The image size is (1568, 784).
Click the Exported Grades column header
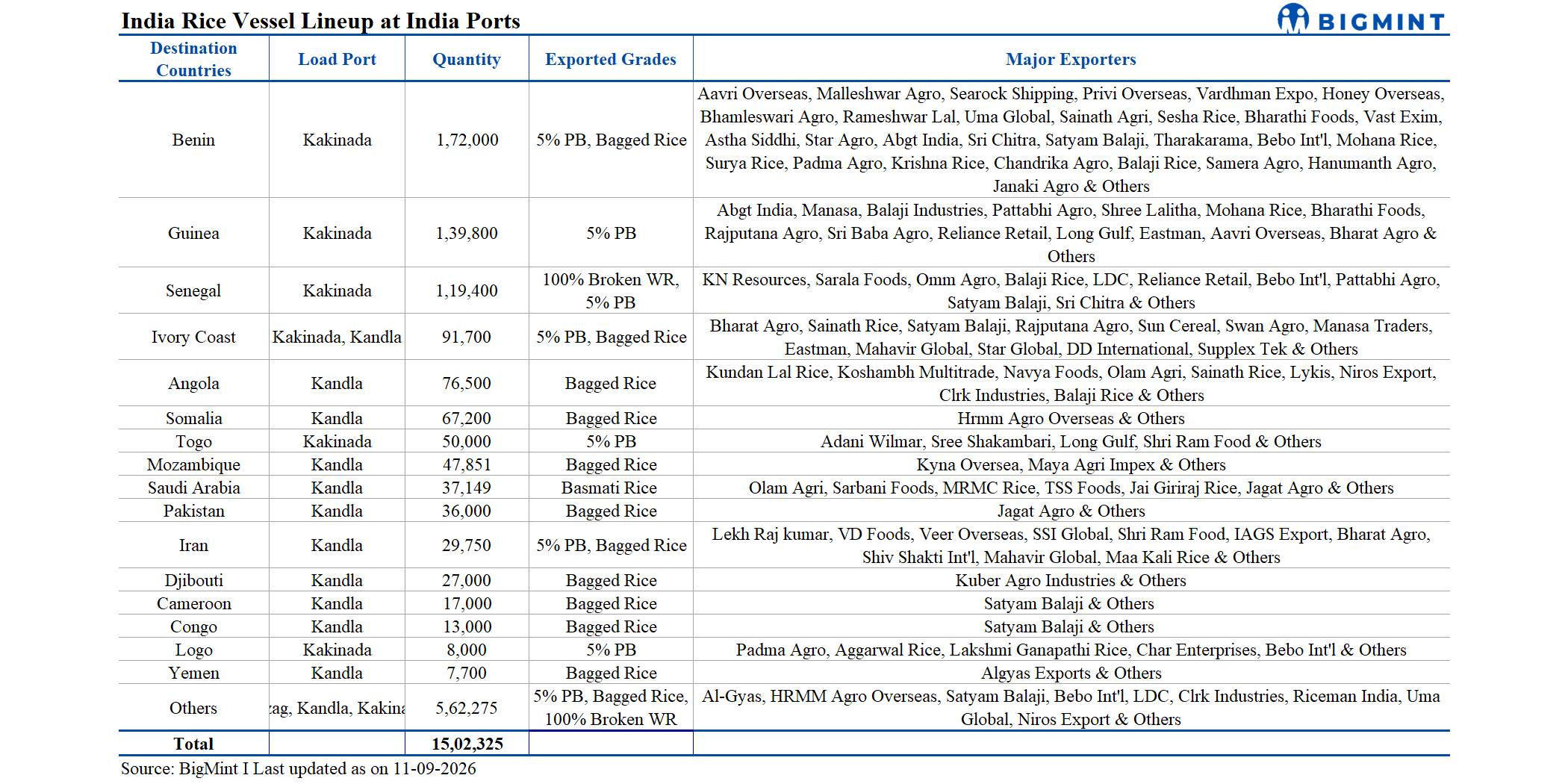coord(611,59)
